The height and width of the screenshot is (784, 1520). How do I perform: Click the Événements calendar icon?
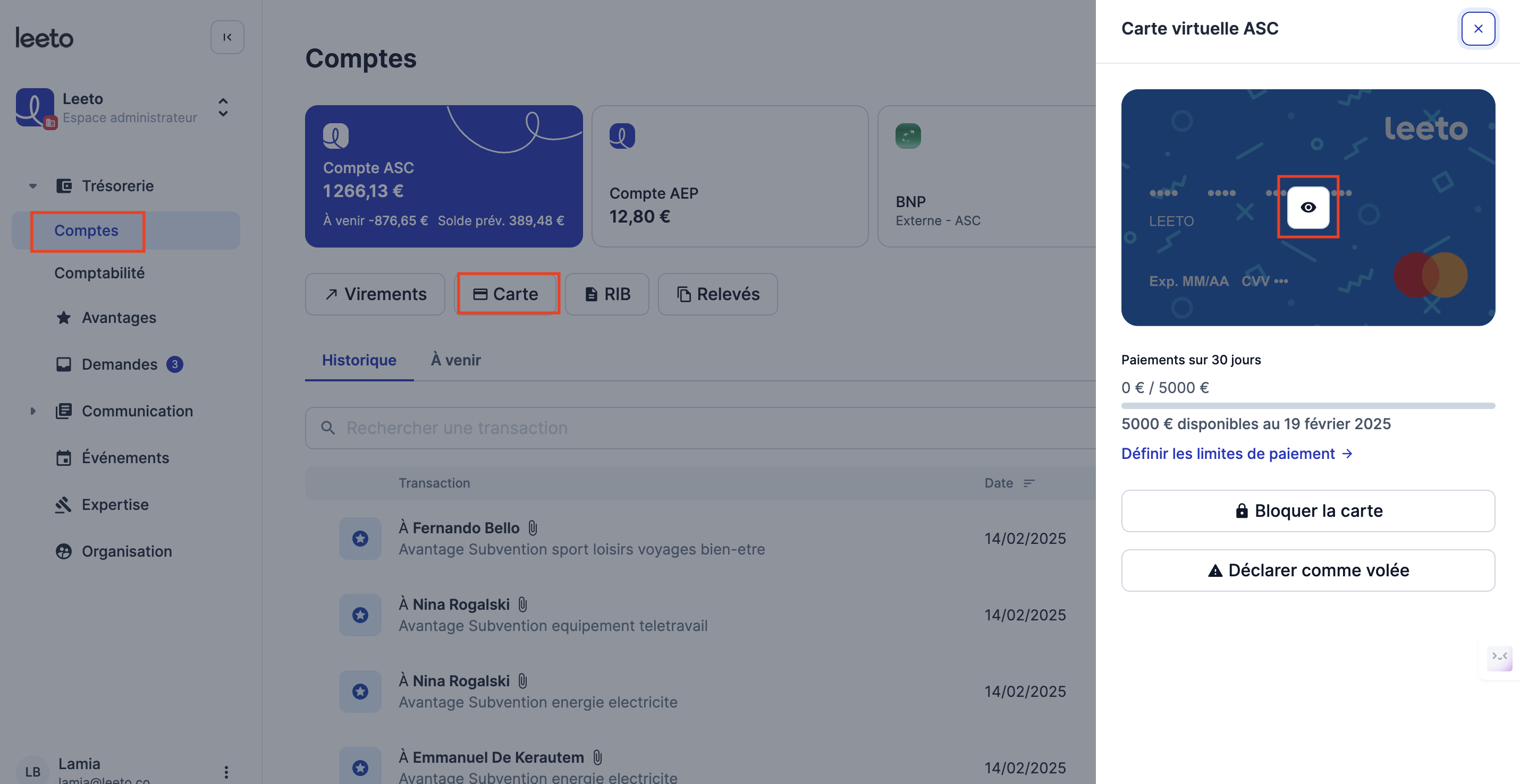click(64, 458)
